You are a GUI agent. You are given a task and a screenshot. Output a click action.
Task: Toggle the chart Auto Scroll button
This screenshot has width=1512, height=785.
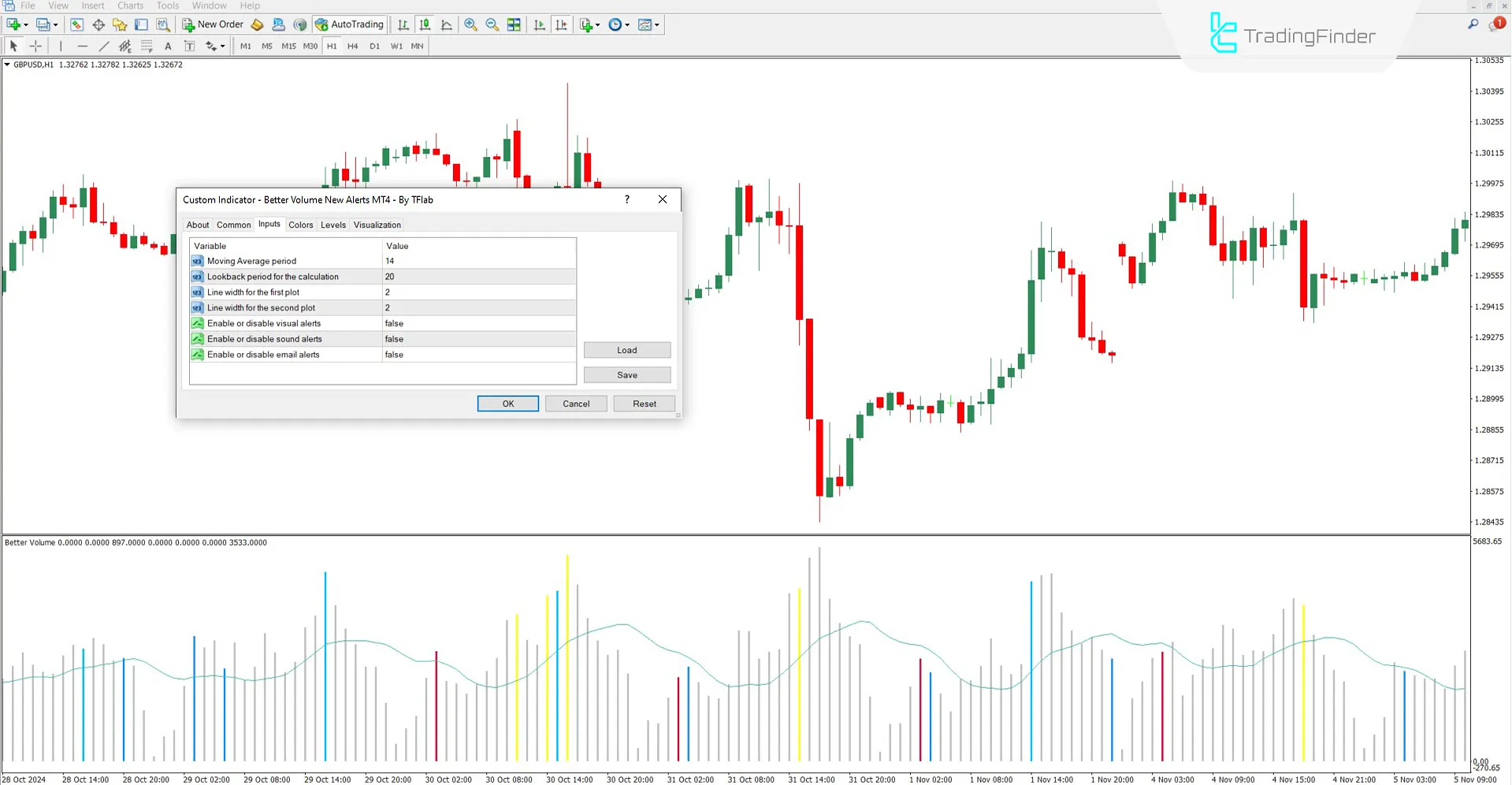[539, 24]
